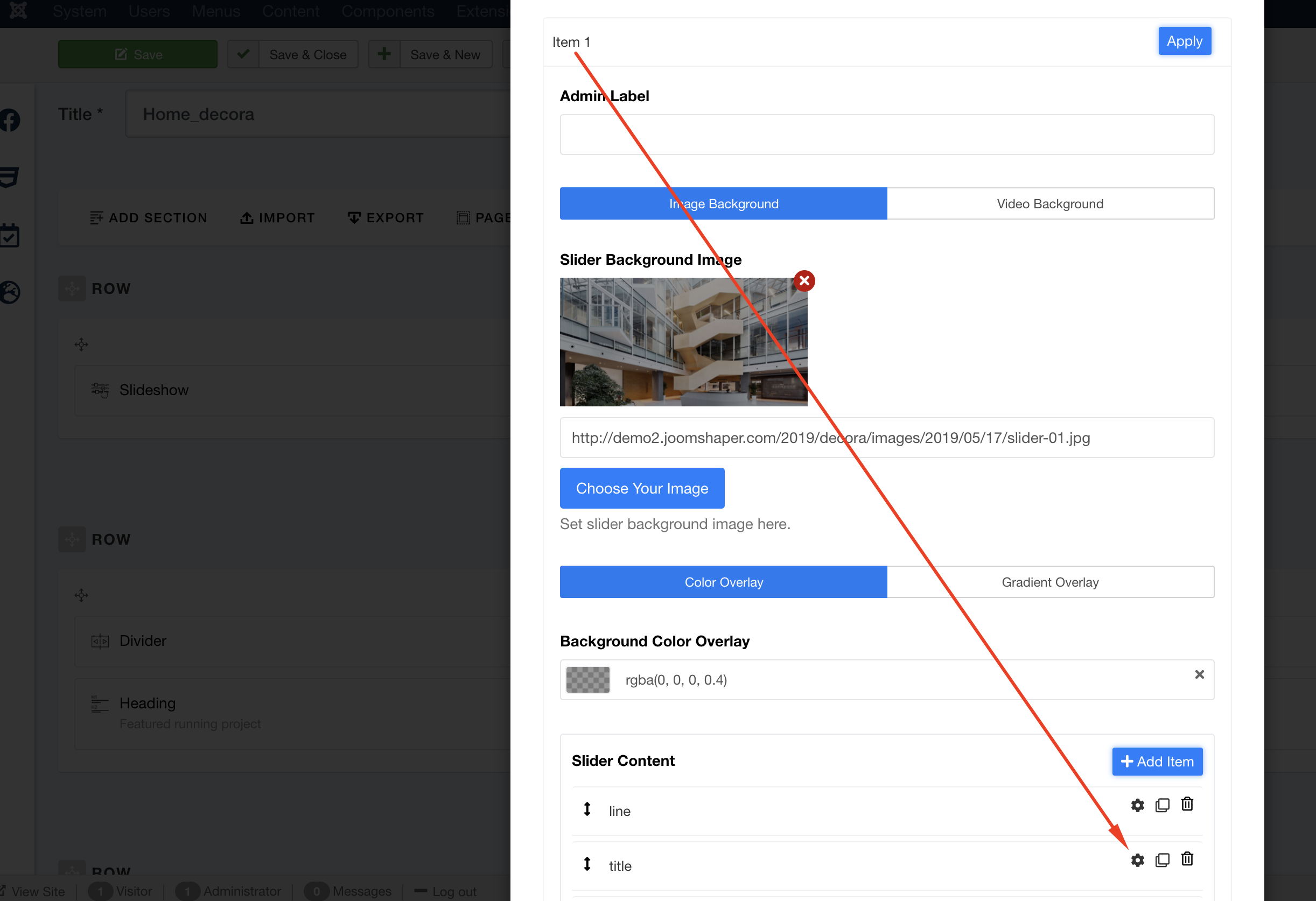Apply the Item 1 changes
The height and width of the screenshot is (901, 1316).
(1185, 41)
